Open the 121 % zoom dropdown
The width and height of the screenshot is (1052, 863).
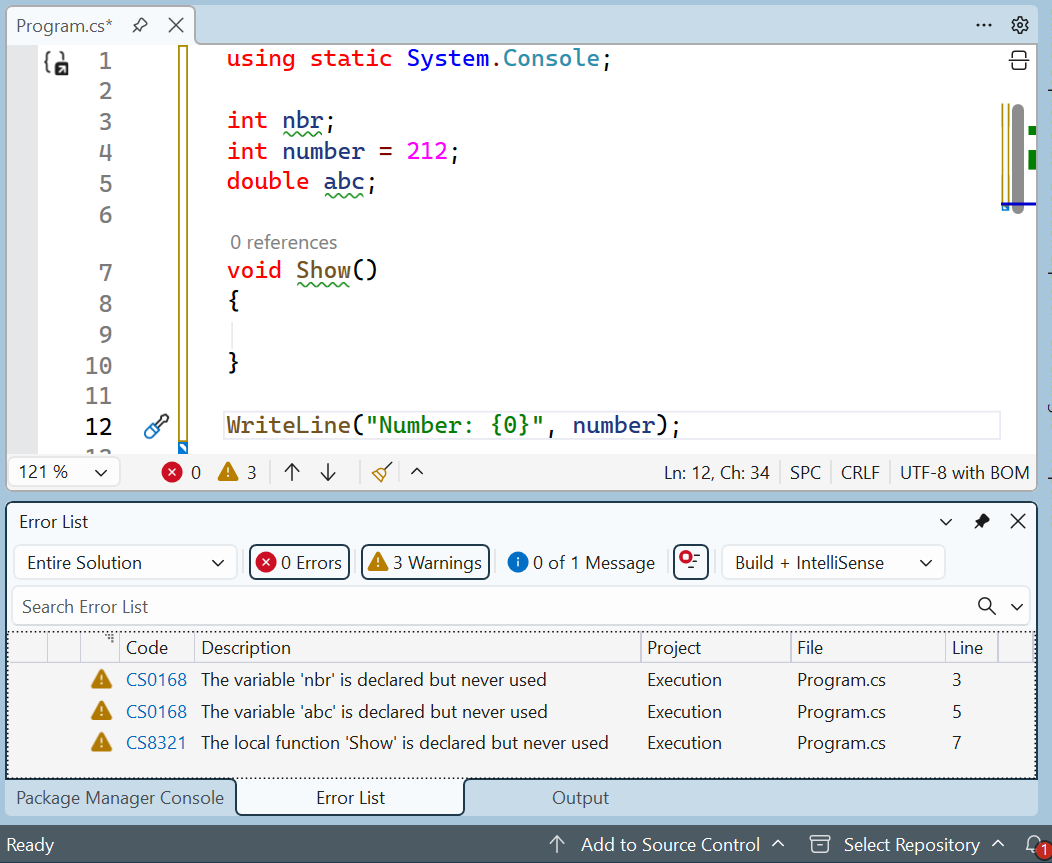click(64, 472)
